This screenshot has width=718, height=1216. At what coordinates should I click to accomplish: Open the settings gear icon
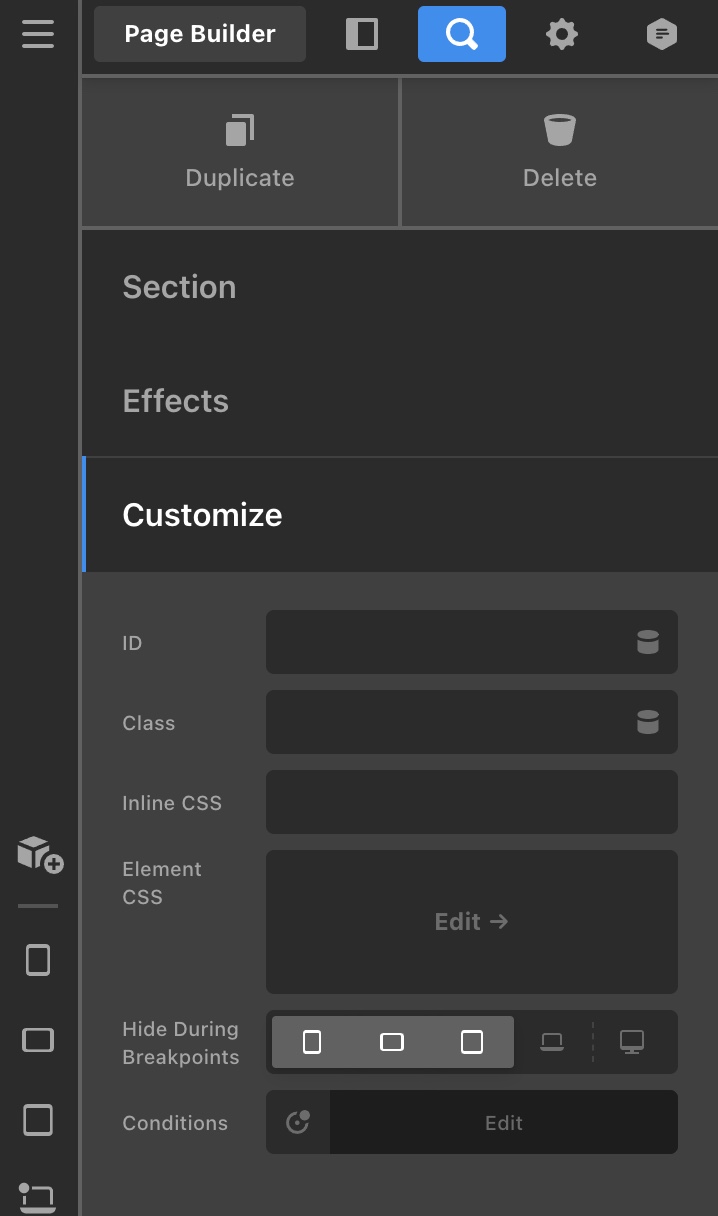562,34
